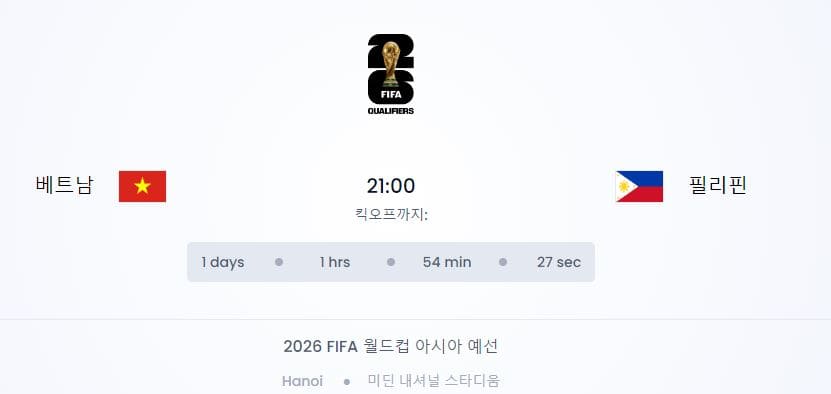Open 2026 FIFA 월드컵 아시아 예선 competition link
Image resolution: width=831 pixels, height=394 pixels.
pyautogui.click(x=391, y=346)
